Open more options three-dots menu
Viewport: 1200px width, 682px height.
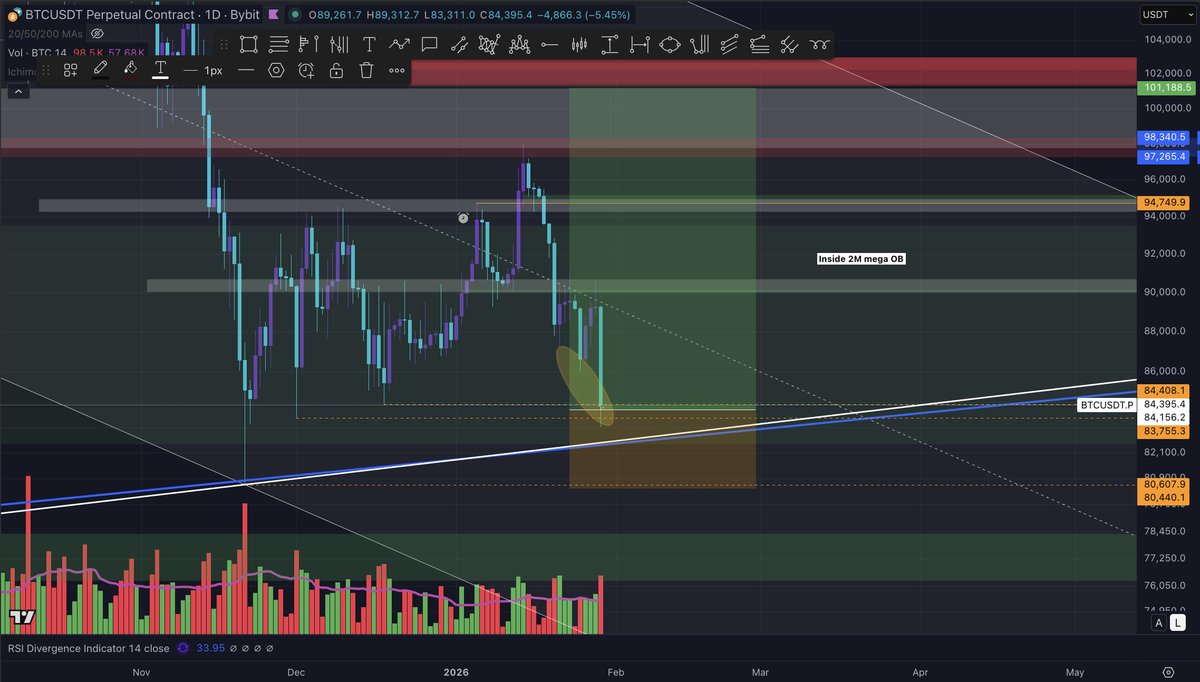tap(396, 70)
